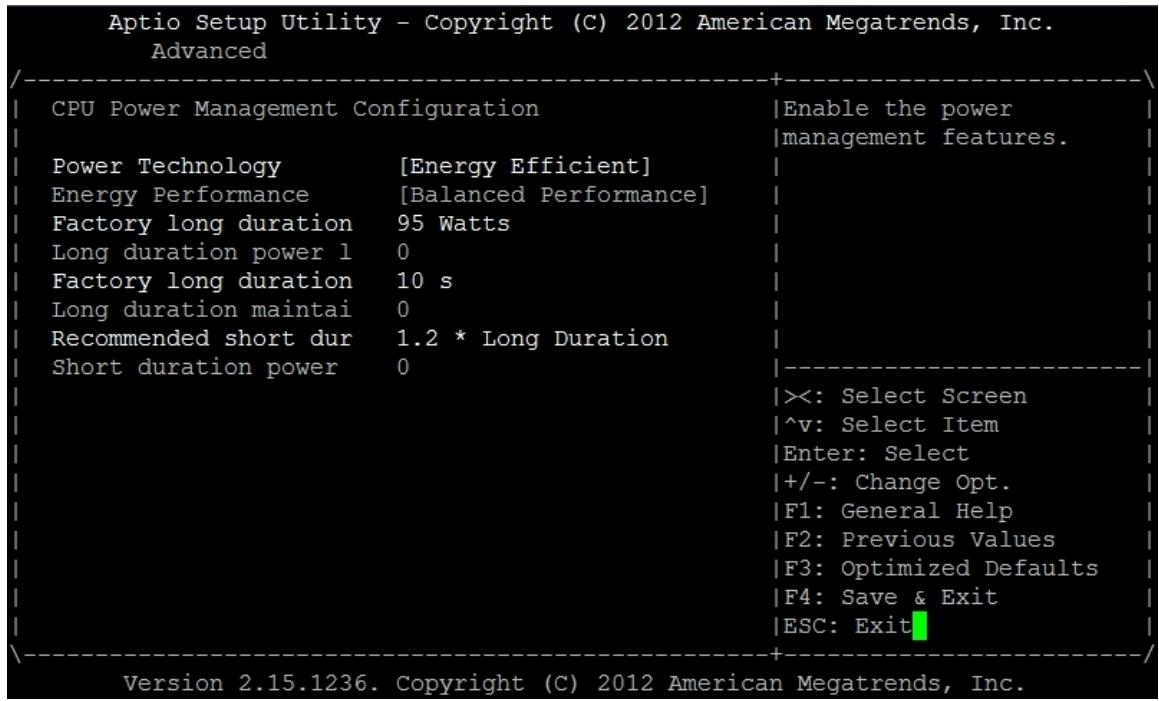The height and width of the screenshot is (701, 1159).
Task: Edit Short duration power value field
Action: coord(403,368)
